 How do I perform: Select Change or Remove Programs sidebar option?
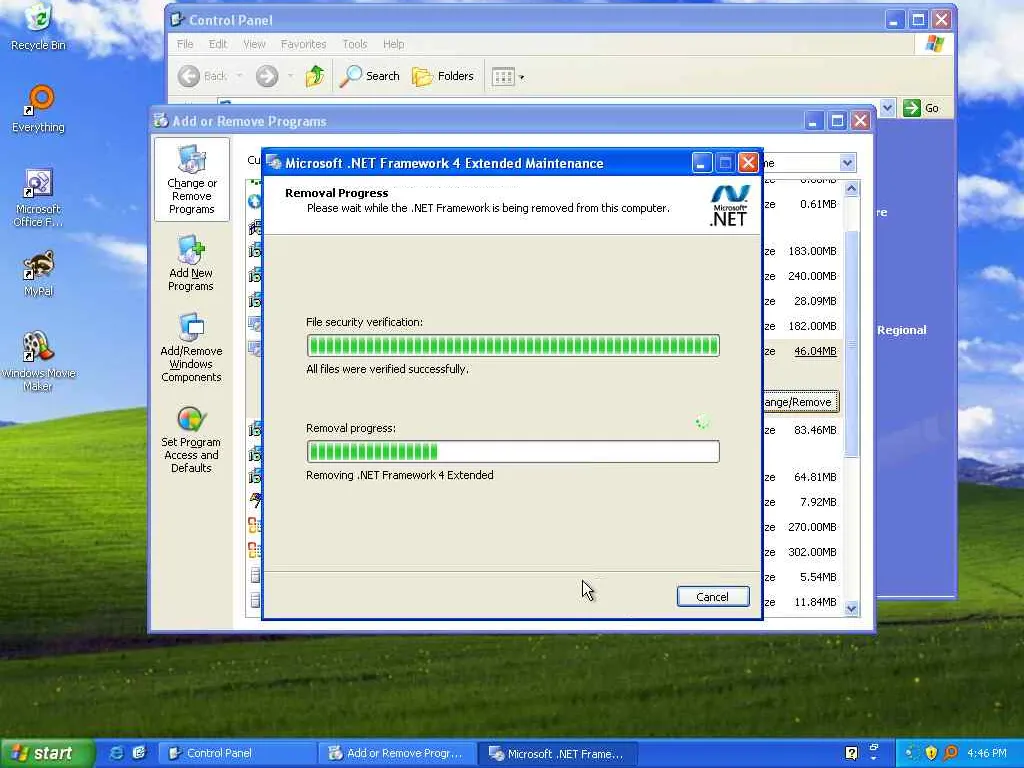191,179
